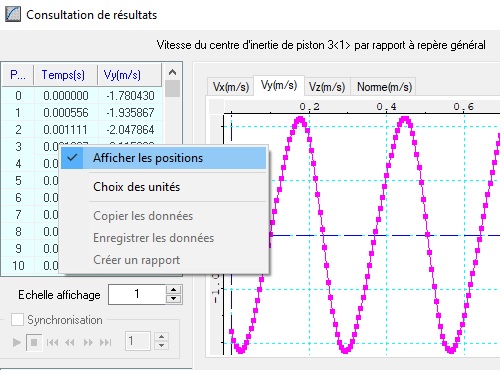
Task: Select time cell 0.001111
Action: coord(66,130)
